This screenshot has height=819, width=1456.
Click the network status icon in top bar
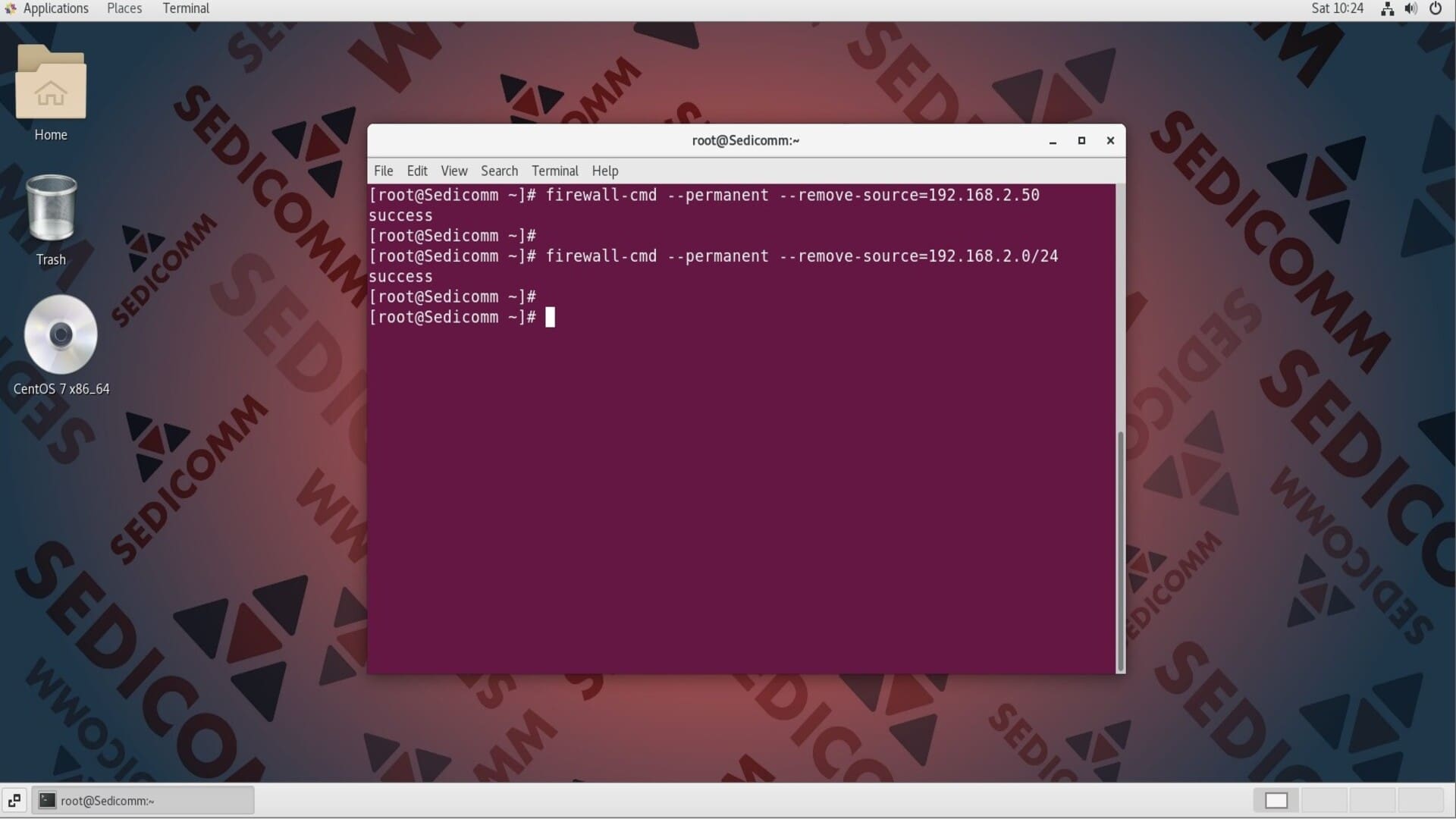[1387, 9]
